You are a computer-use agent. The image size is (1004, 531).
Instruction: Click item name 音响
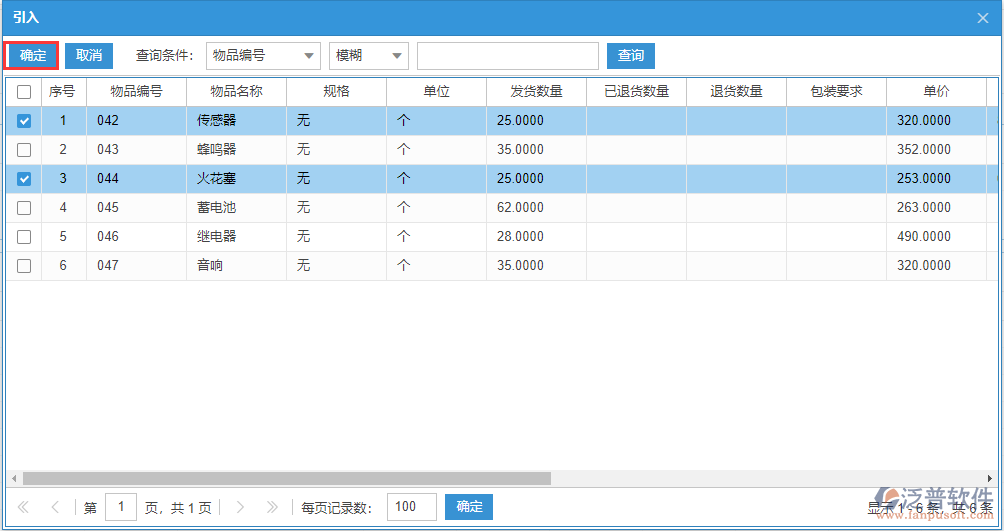[210, 265]
